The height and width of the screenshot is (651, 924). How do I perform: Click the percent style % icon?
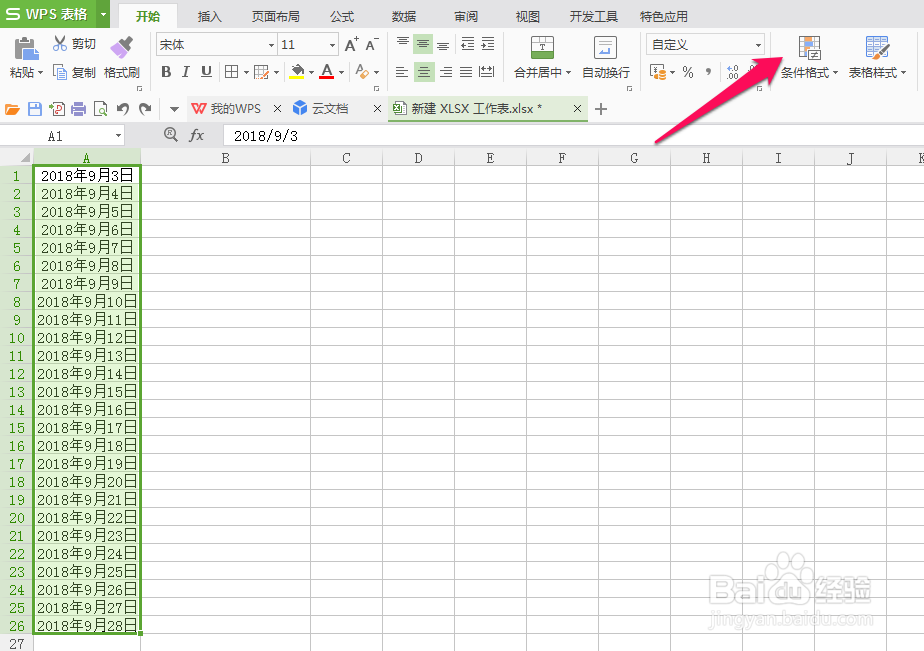[x=686, y=72]
